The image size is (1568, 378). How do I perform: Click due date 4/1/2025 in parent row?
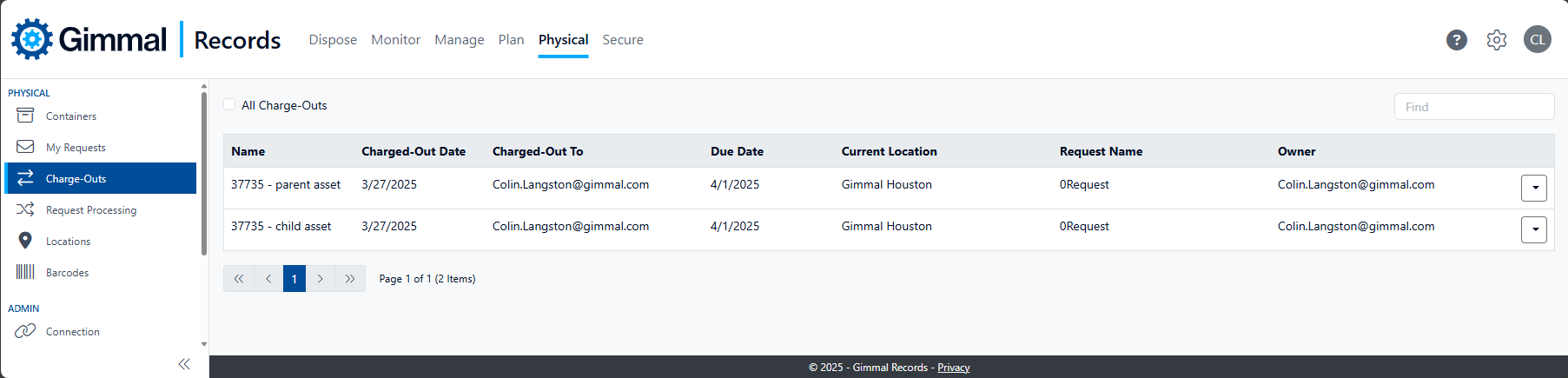[x=735, y=184]
